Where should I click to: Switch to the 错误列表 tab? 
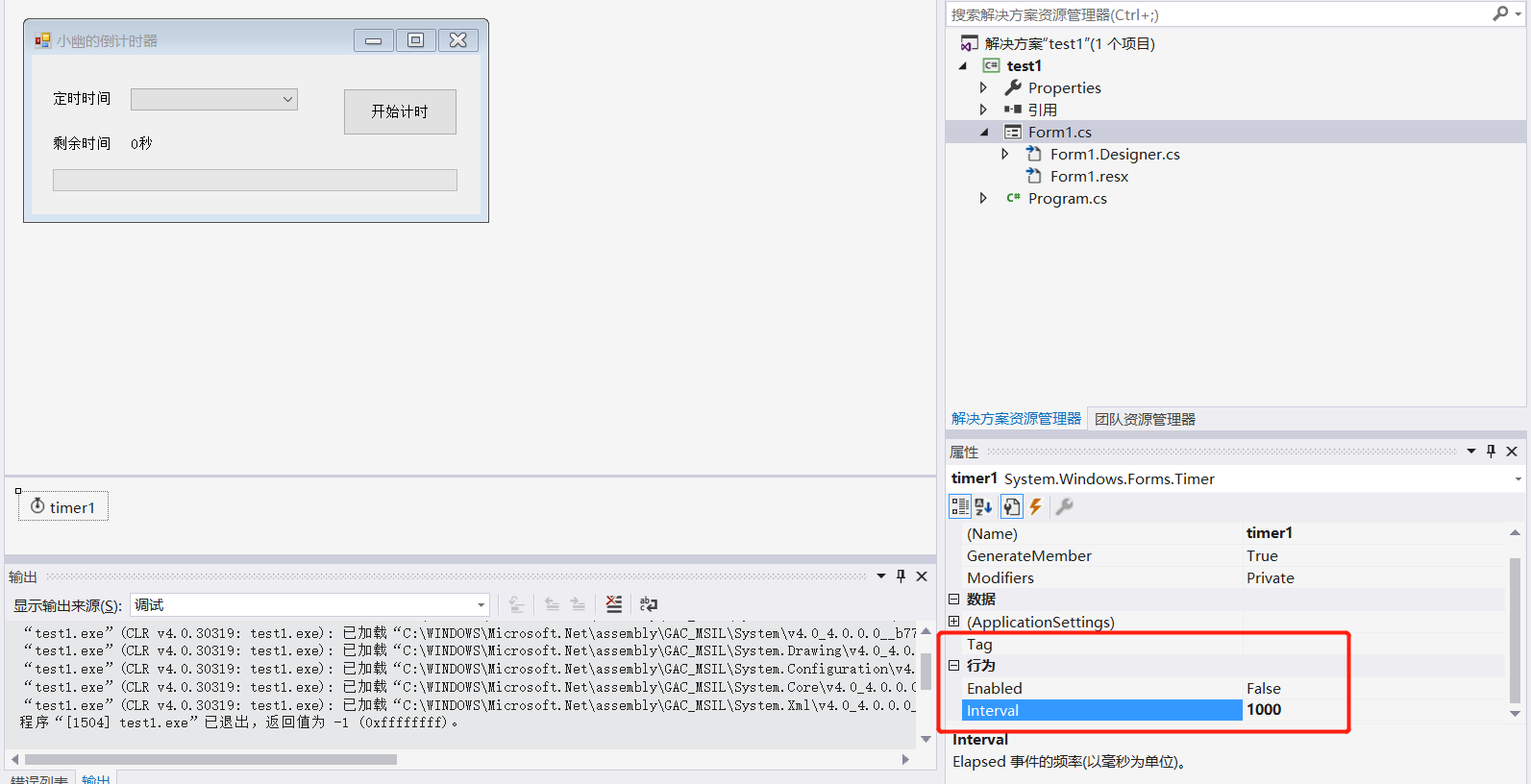38,779
